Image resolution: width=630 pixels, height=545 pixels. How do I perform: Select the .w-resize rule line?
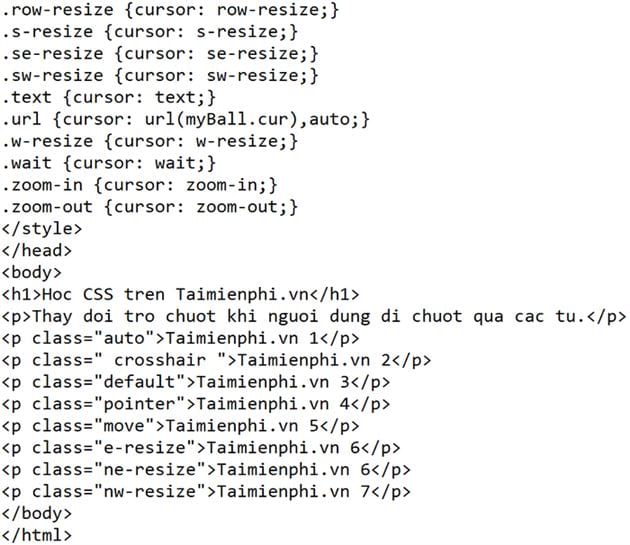[148, 141]
